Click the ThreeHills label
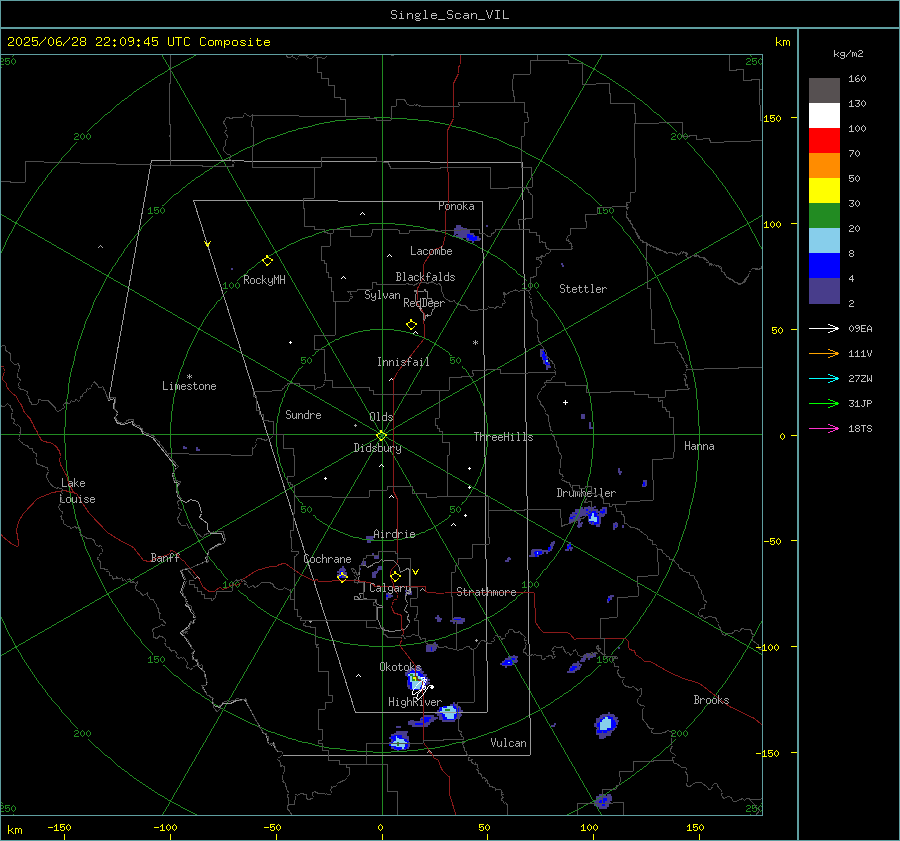 (x=503, y=437)
